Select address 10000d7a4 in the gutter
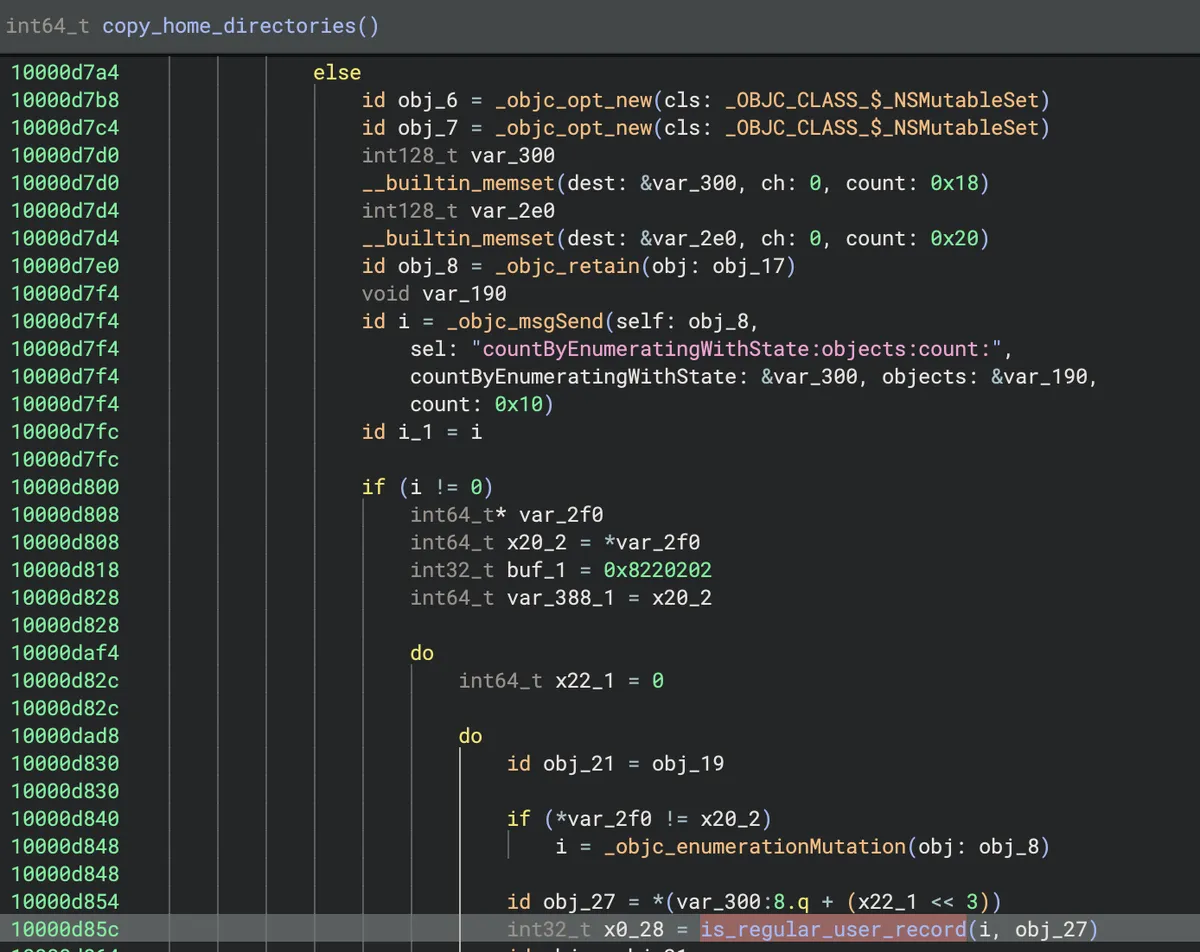 click(x=65, y=72)
